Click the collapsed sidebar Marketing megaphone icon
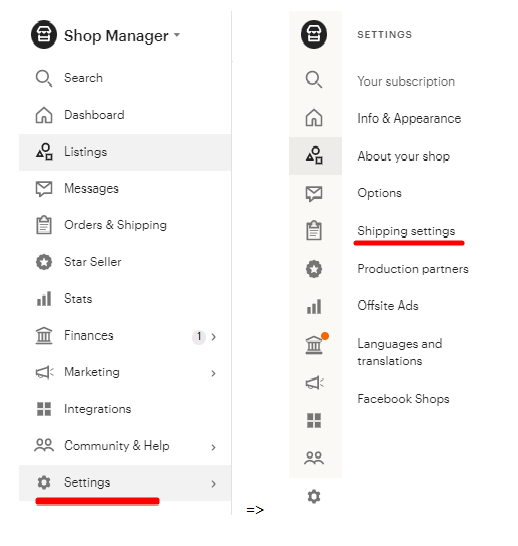This screenshot has height=546, width=518. pos(314,383)
